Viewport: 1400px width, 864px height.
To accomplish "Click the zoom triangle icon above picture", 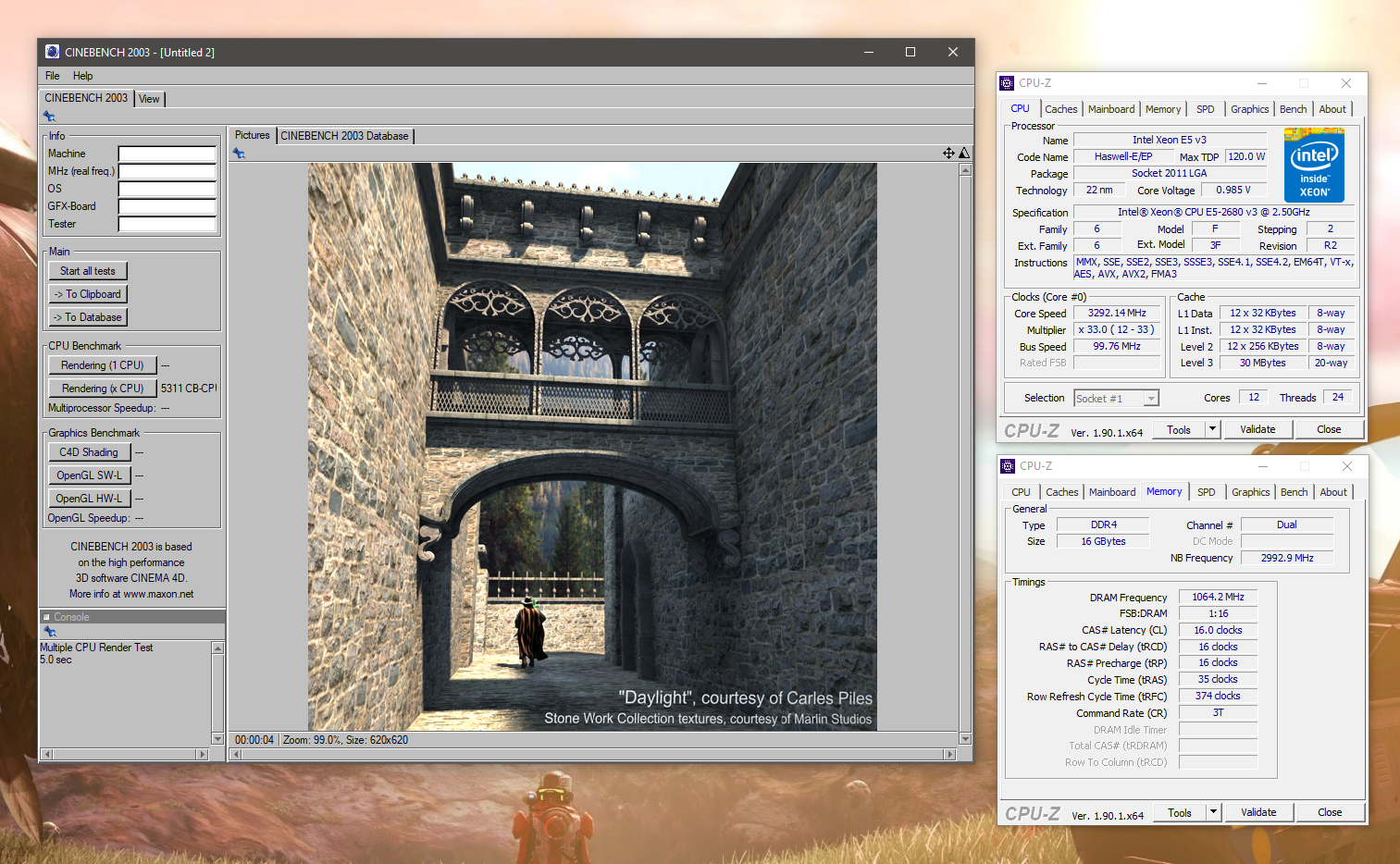I will [964, 153].
